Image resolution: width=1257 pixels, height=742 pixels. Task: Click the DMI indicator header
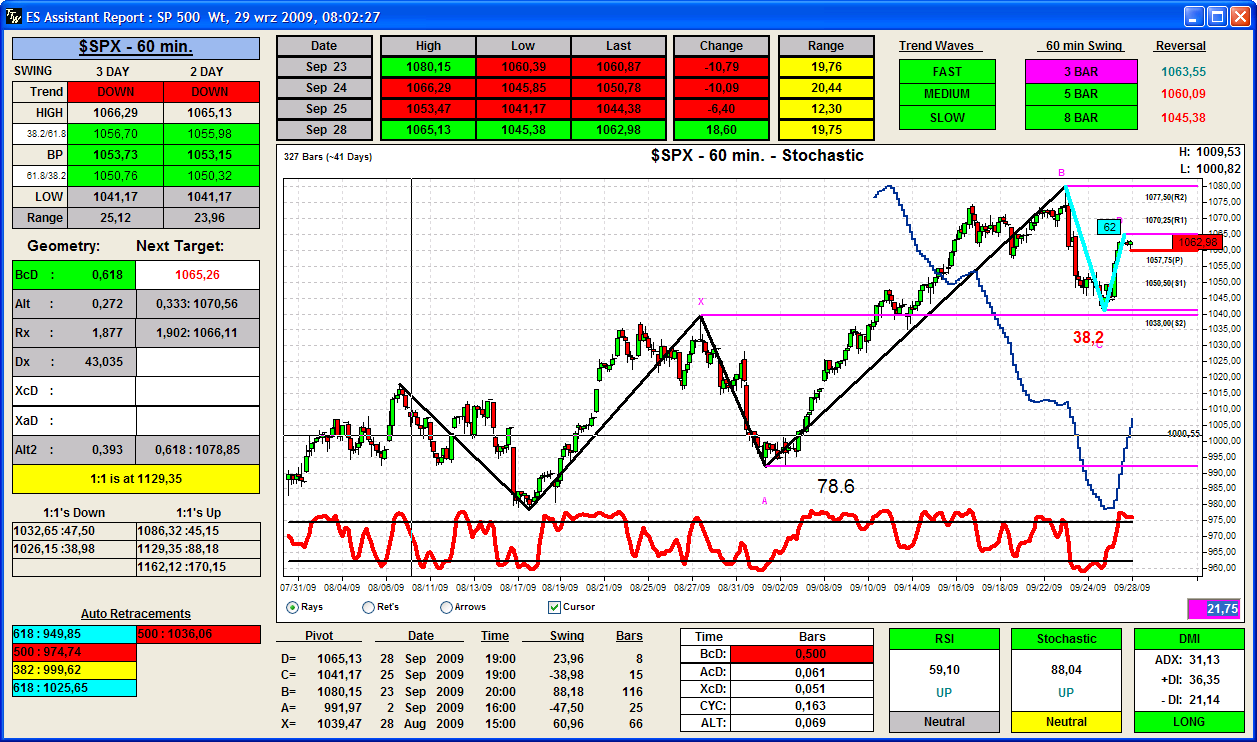1189,639
